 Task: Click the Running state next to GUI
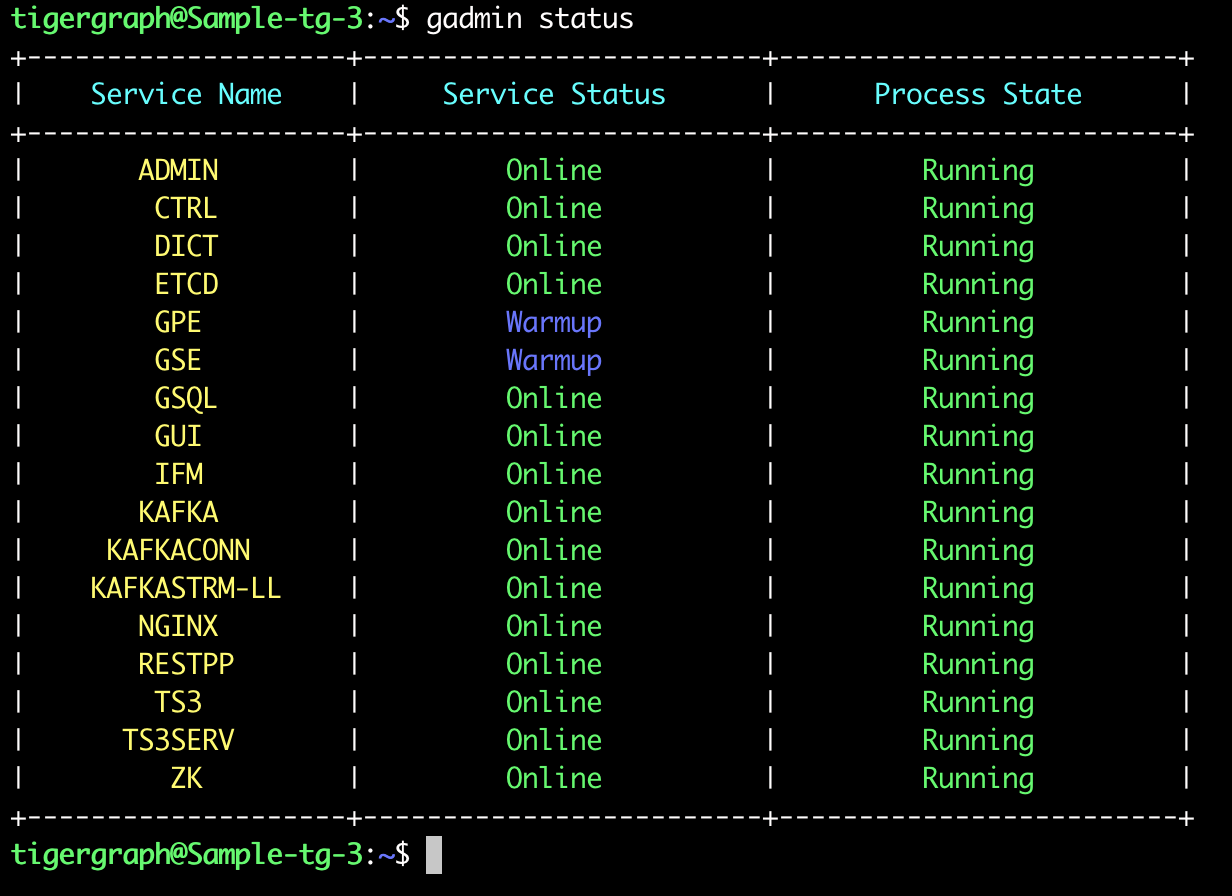point(978,436)
